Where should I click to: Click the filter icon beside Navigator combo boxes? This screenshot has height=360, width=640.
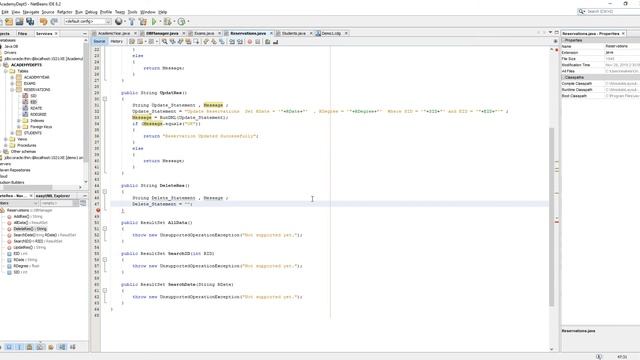(x=83, y=203)
